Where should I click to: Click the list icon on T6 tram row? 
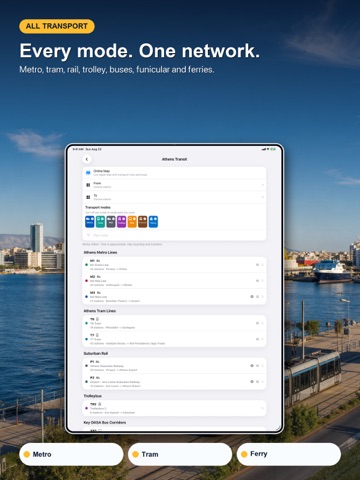tap(257, 323)
